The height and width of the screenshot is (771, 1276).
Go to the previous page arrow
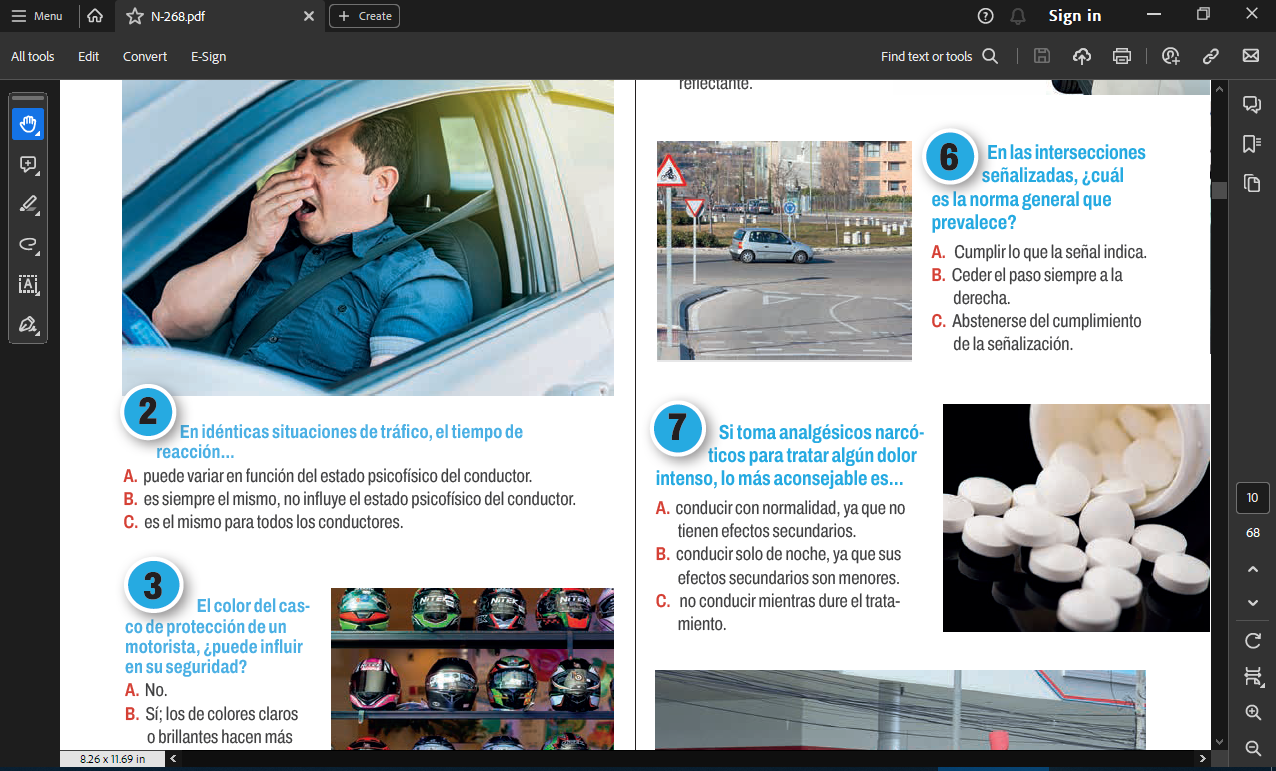pos(1252,569)
